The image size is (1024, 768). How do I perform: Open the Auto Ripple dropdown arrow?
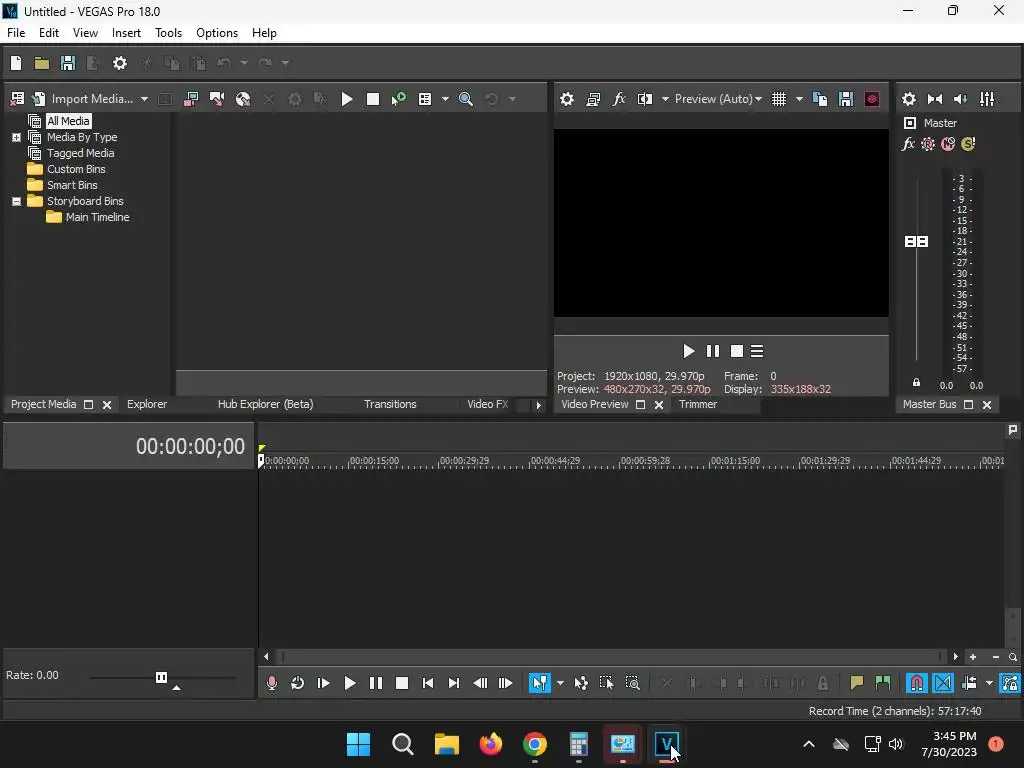point(989,683)
